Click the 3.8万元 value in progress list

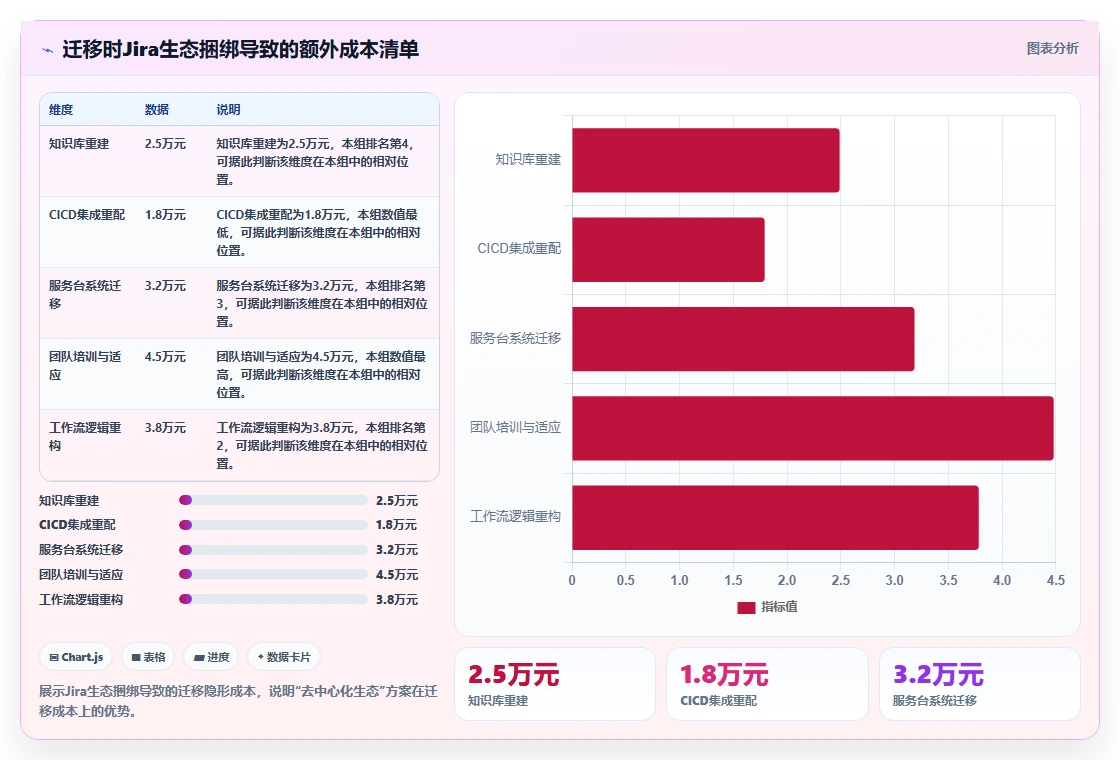(397, 599)
